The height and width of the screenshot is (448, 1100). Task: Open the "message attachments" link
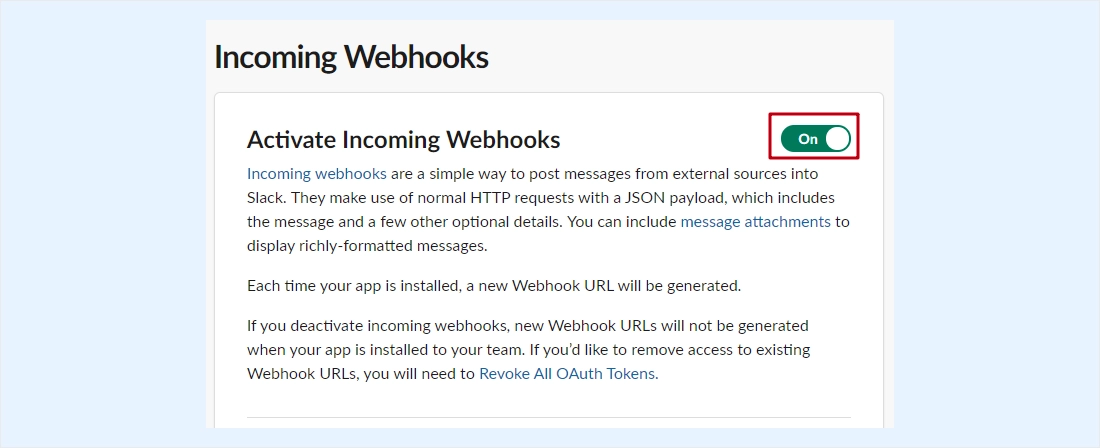pos(756,222)
